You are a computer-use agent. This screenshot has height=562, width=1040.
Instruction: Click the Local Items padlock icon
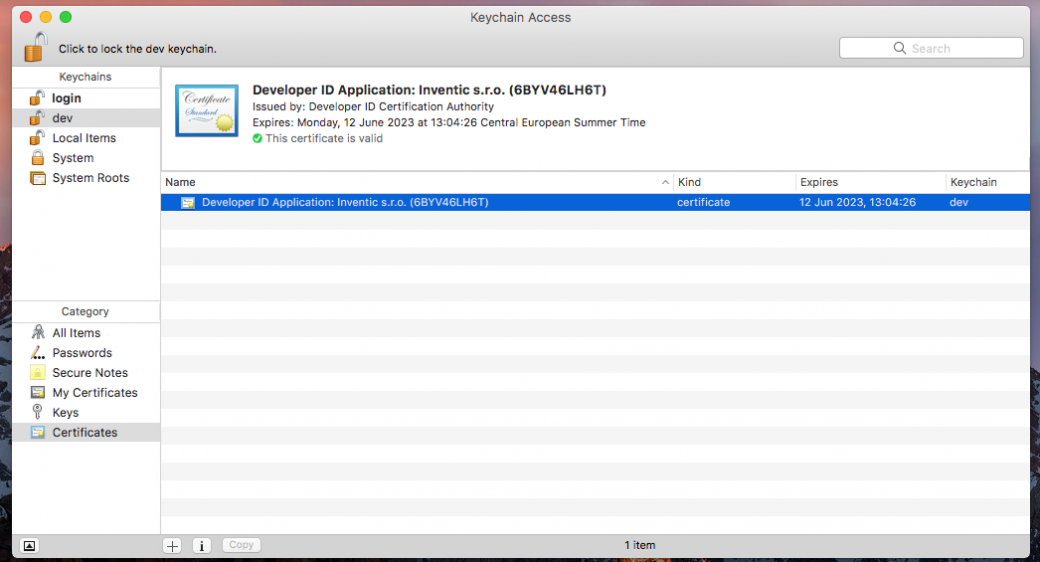[37, 137]
